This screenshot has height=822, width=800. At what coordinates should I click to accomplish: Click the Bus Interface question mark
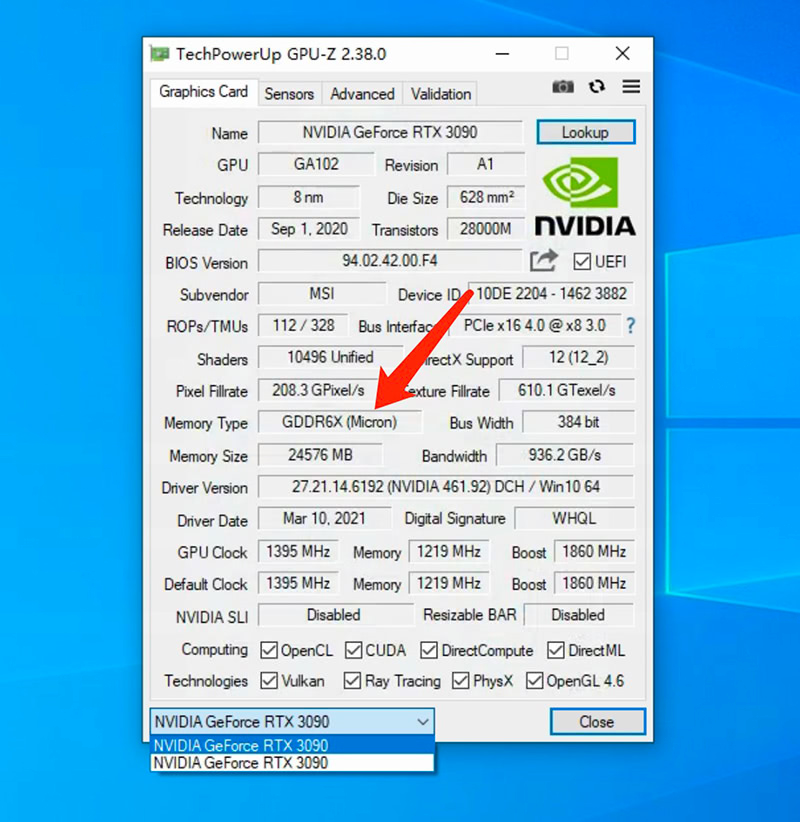631,326
